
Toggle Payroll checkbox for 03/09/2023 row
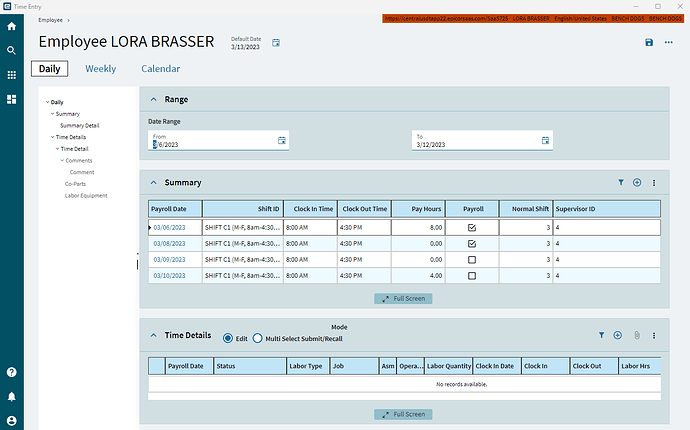click(472, 260)
